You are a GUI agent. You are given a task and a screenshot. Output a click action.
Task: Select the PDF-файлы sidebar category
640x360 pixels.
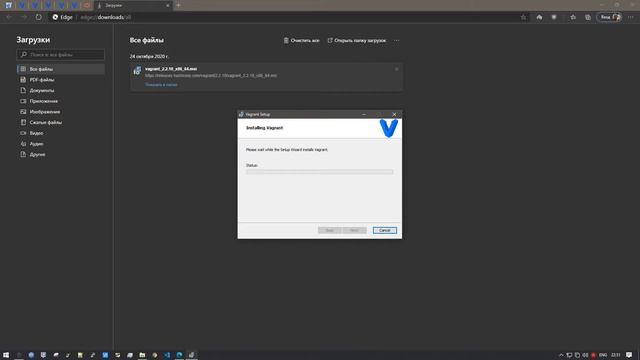coord(60,80)
